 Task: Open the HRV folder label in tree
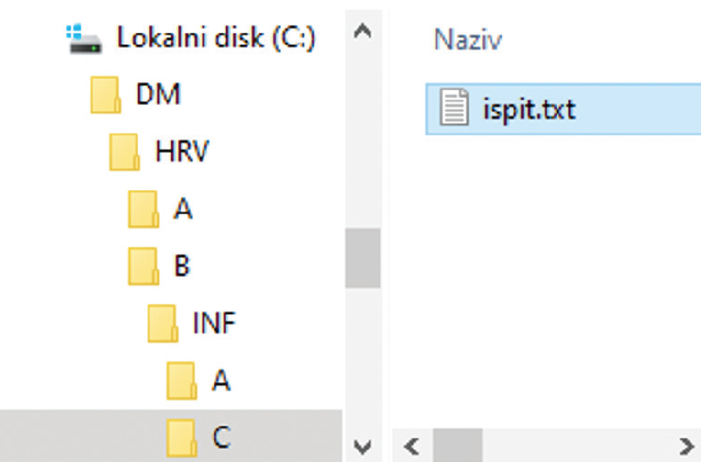[182, 153]
